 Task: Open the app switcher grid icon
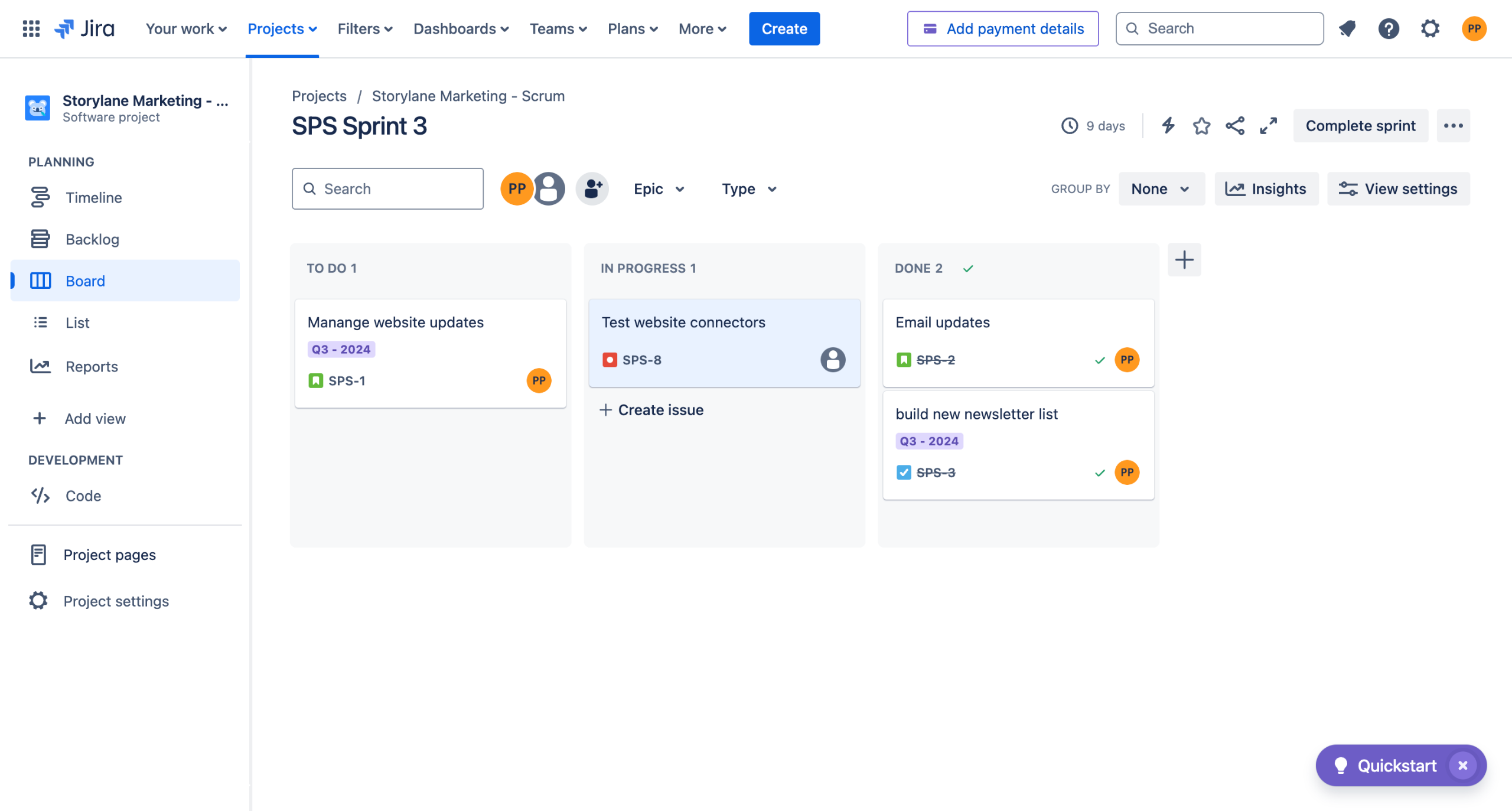click(x=31, y=28)
